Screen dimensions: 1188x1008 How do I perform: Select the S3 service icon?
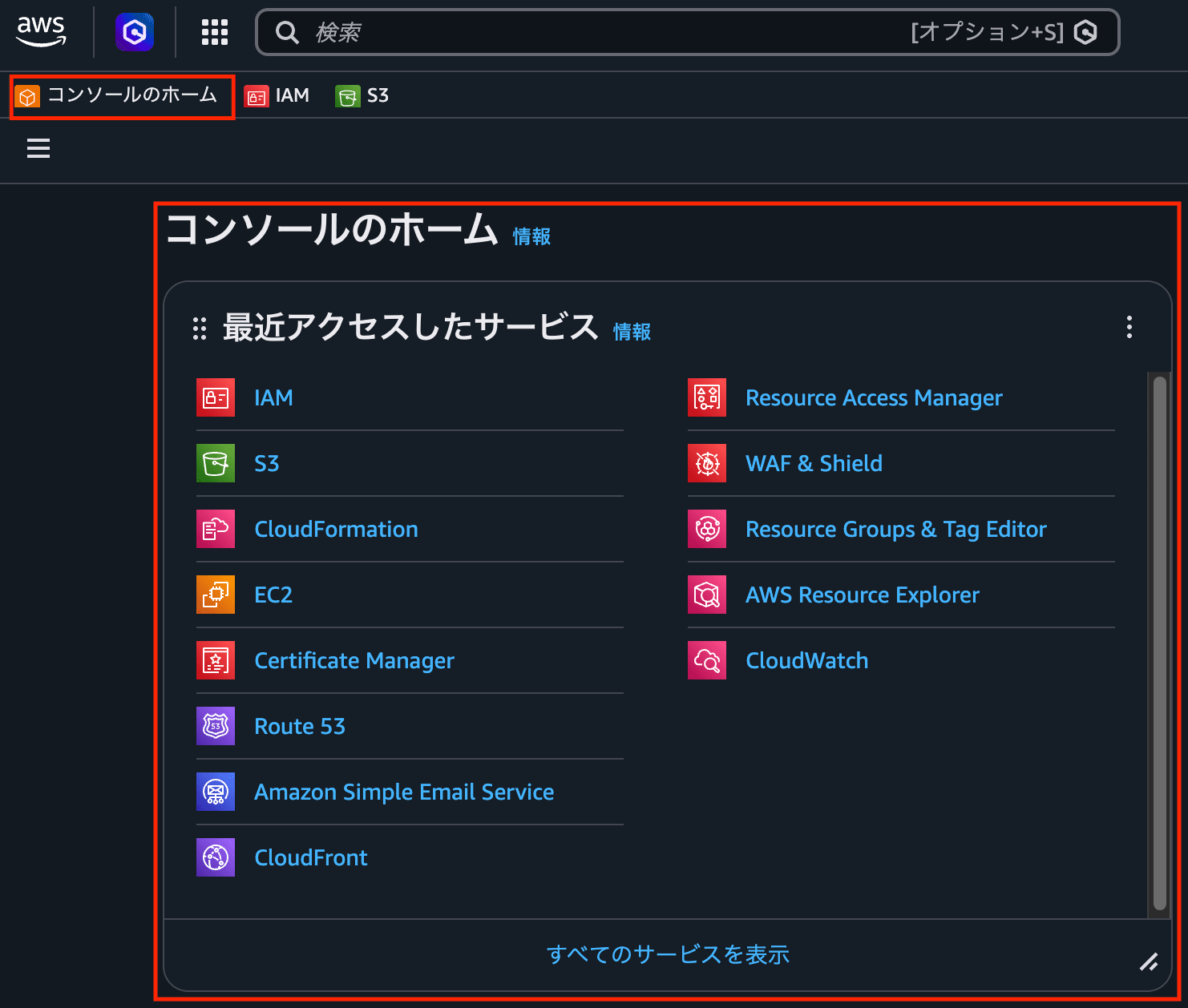tap(215, 463)
